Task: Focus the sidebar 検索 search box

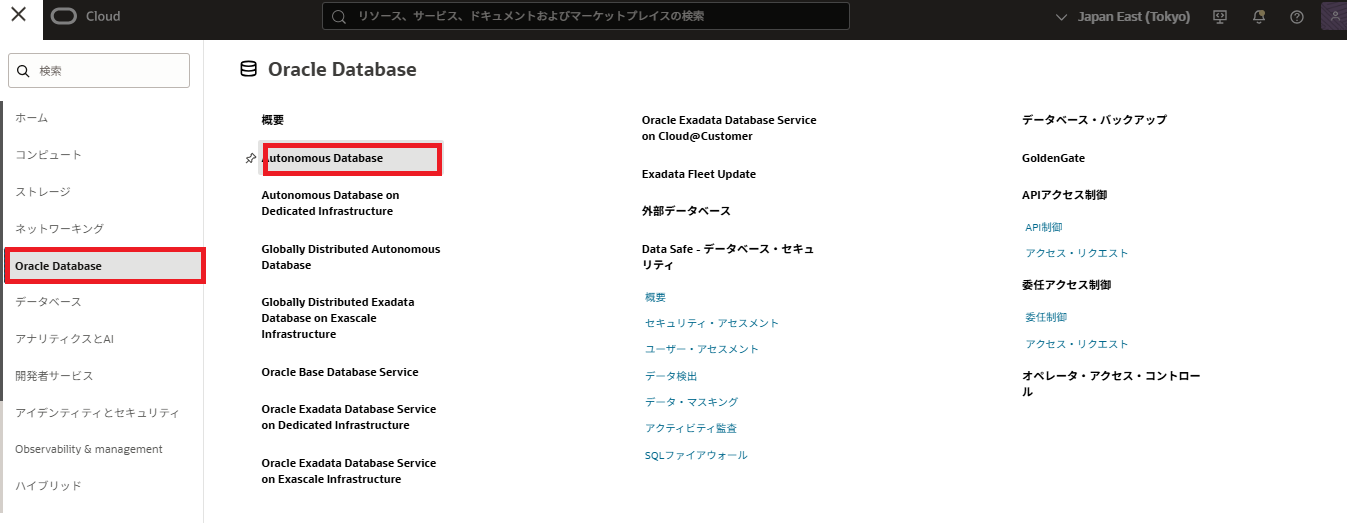Action: click(99, 71)
